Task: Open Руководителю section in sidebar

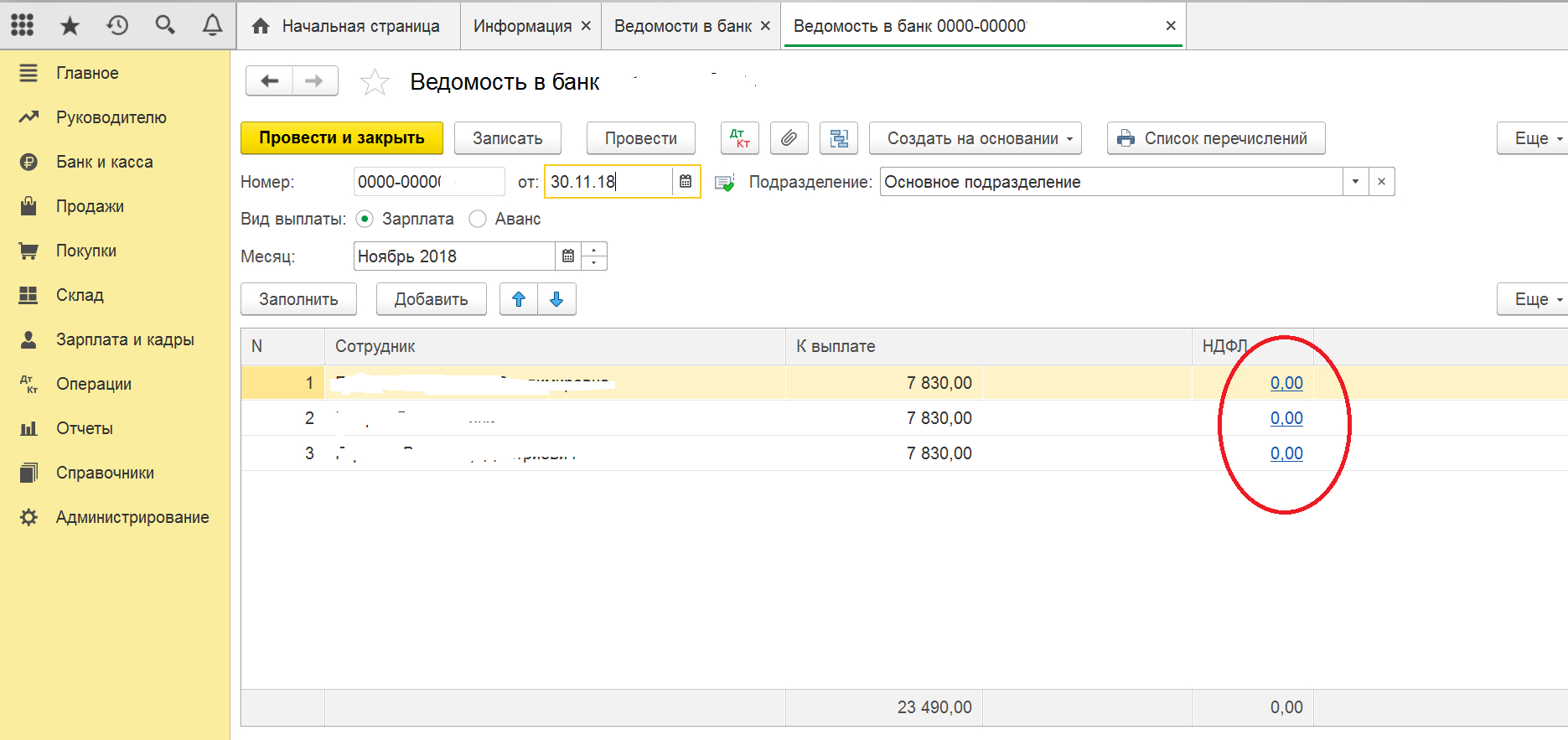Action: 111,117
